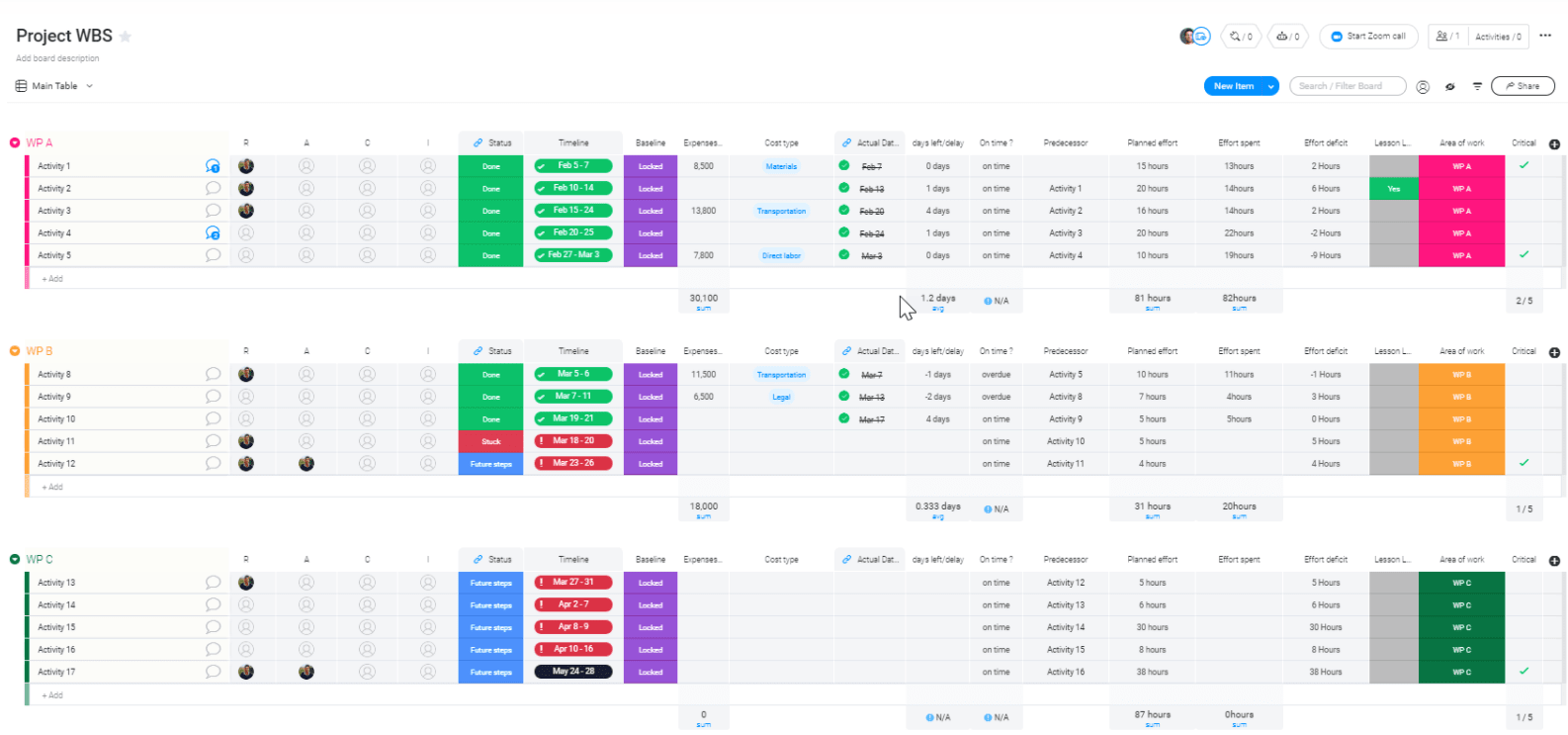Toggle the Critical checkmark for Activity 17
This screenshot has height=735, width=1568.
tap(1524, 671)
